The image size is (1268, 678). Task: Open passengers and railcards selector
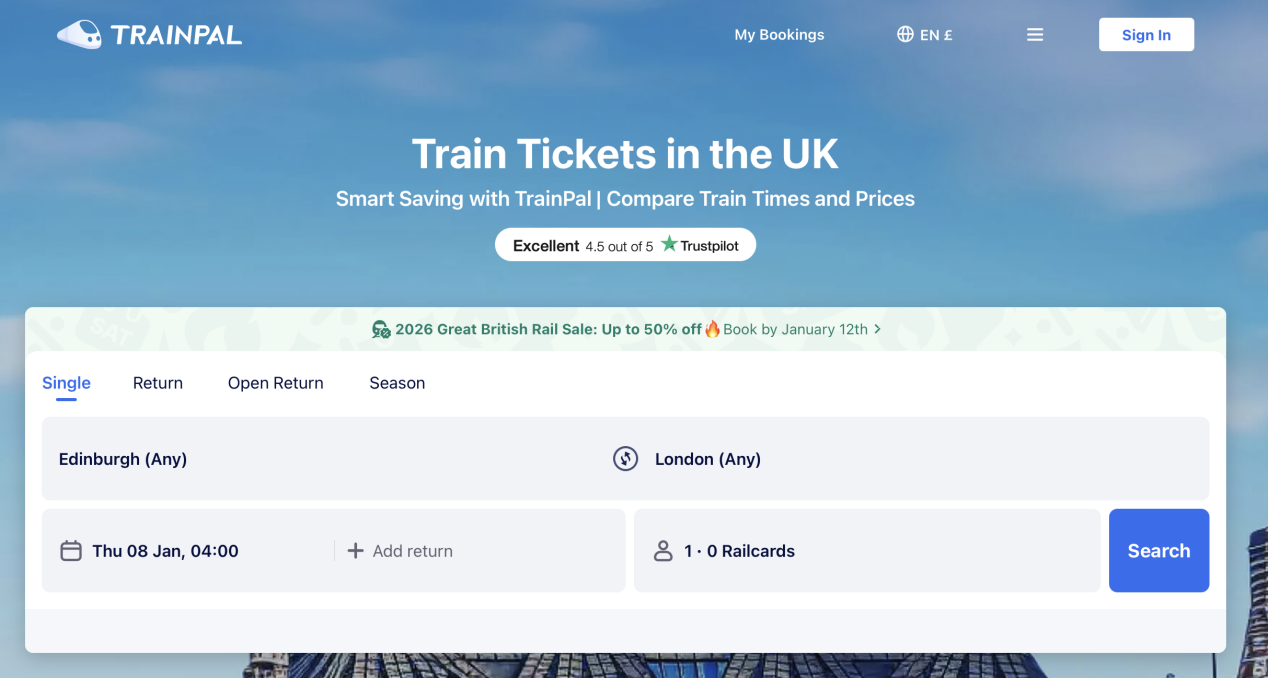(866, 551)
